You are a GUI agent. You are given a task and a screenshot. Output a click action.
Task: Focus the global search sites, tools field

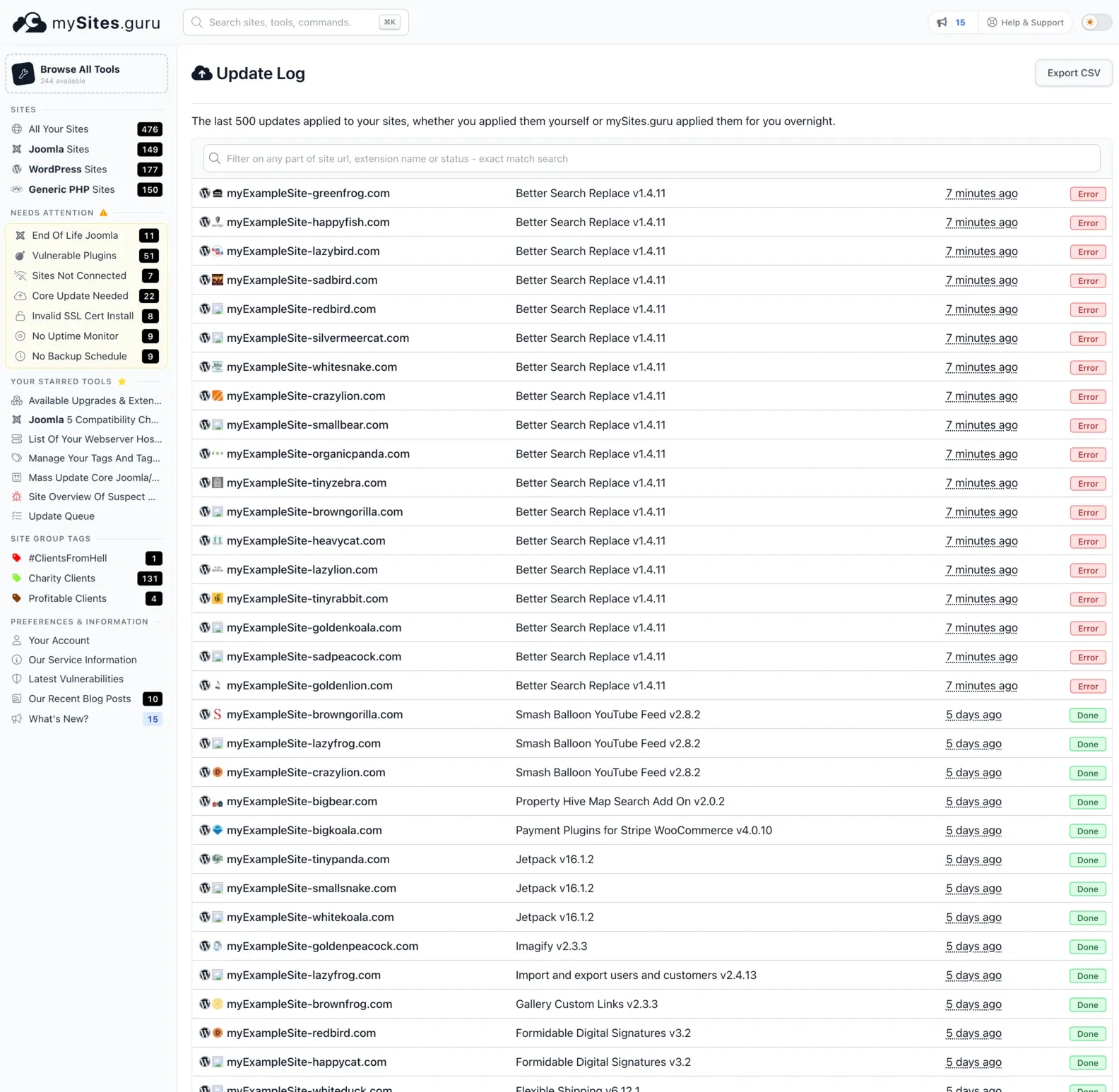tap(295, 23)
